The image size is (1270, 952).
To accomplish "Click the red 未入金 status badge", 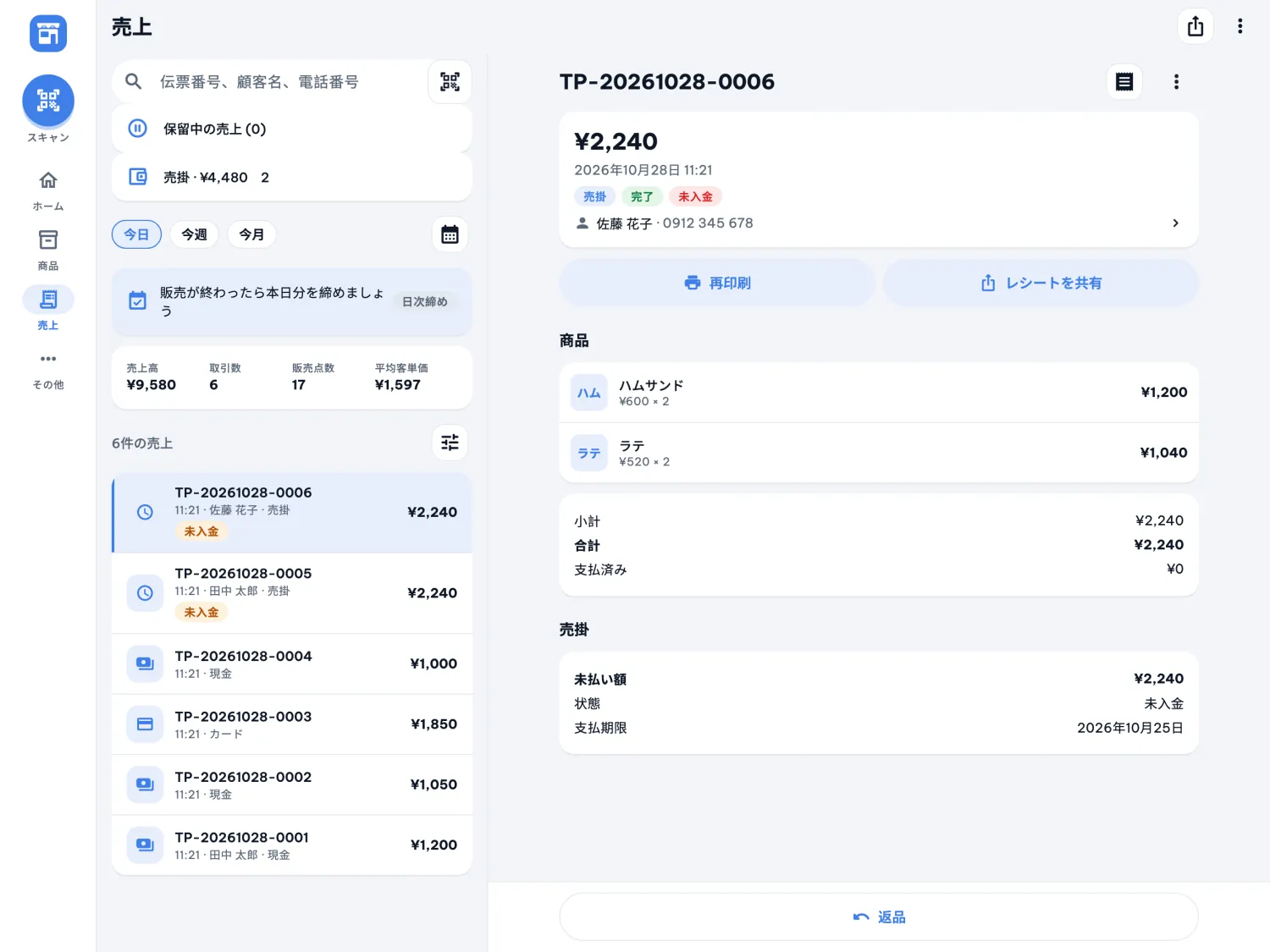I will coord(695,196).
